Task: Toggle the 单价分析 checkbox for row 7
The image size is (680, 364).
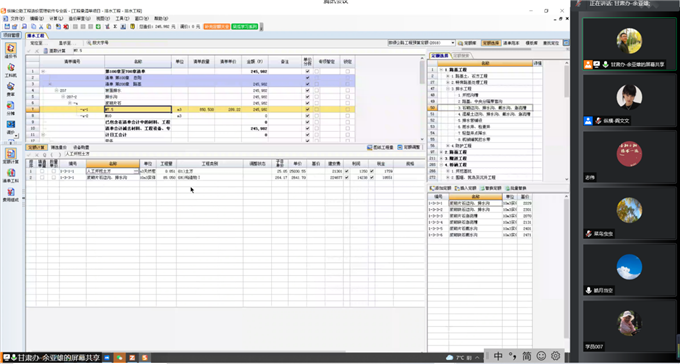Action: (x=307, y=110)
